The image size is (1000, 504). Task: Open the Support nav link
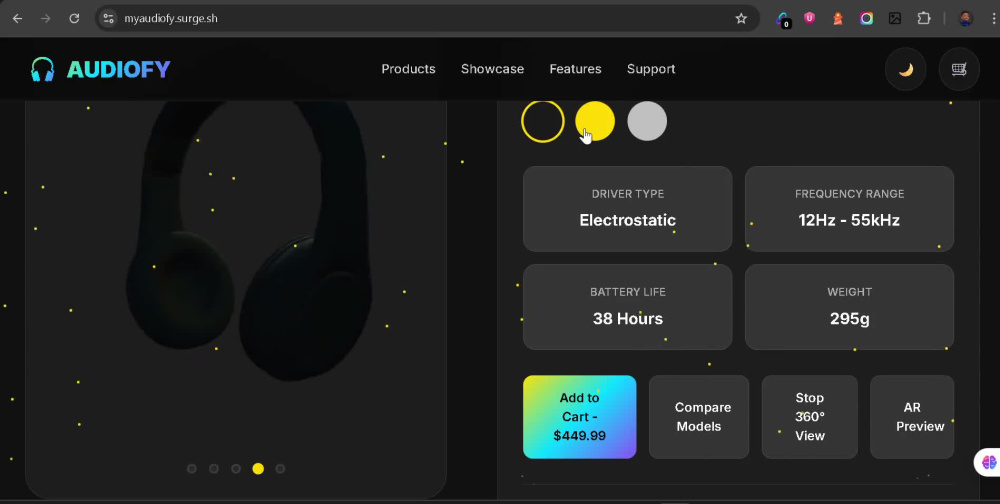pyautogui.click(x=651, y=69)
